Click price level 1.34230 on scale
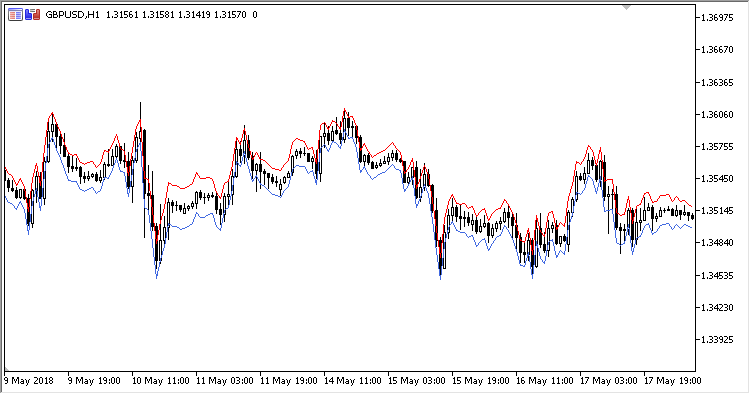The image size is (750, 394). tap(717, 307)
